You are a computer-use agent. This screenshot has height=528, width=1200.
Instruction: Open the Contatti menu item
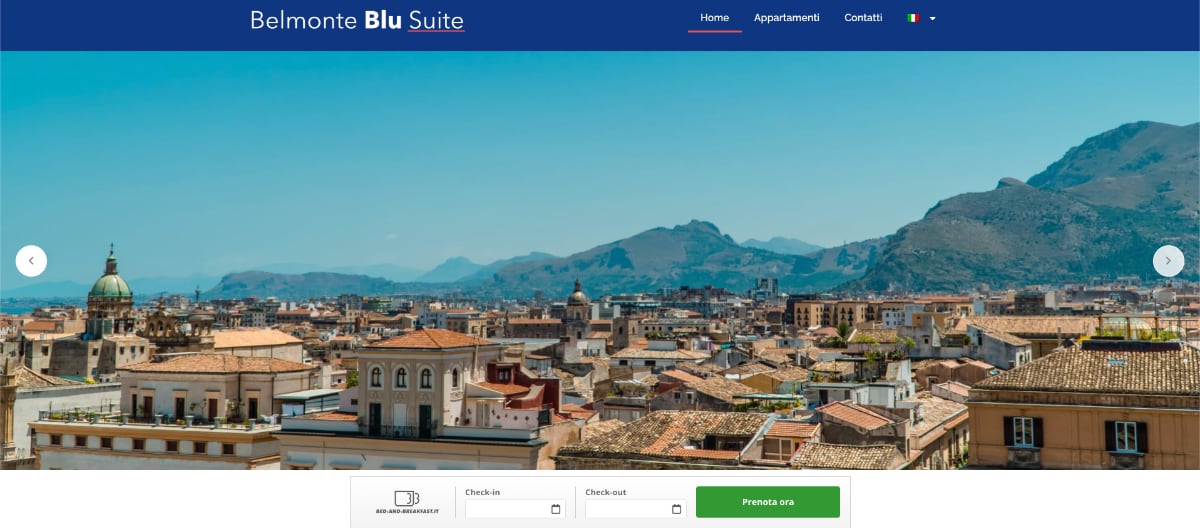(863, 18)
